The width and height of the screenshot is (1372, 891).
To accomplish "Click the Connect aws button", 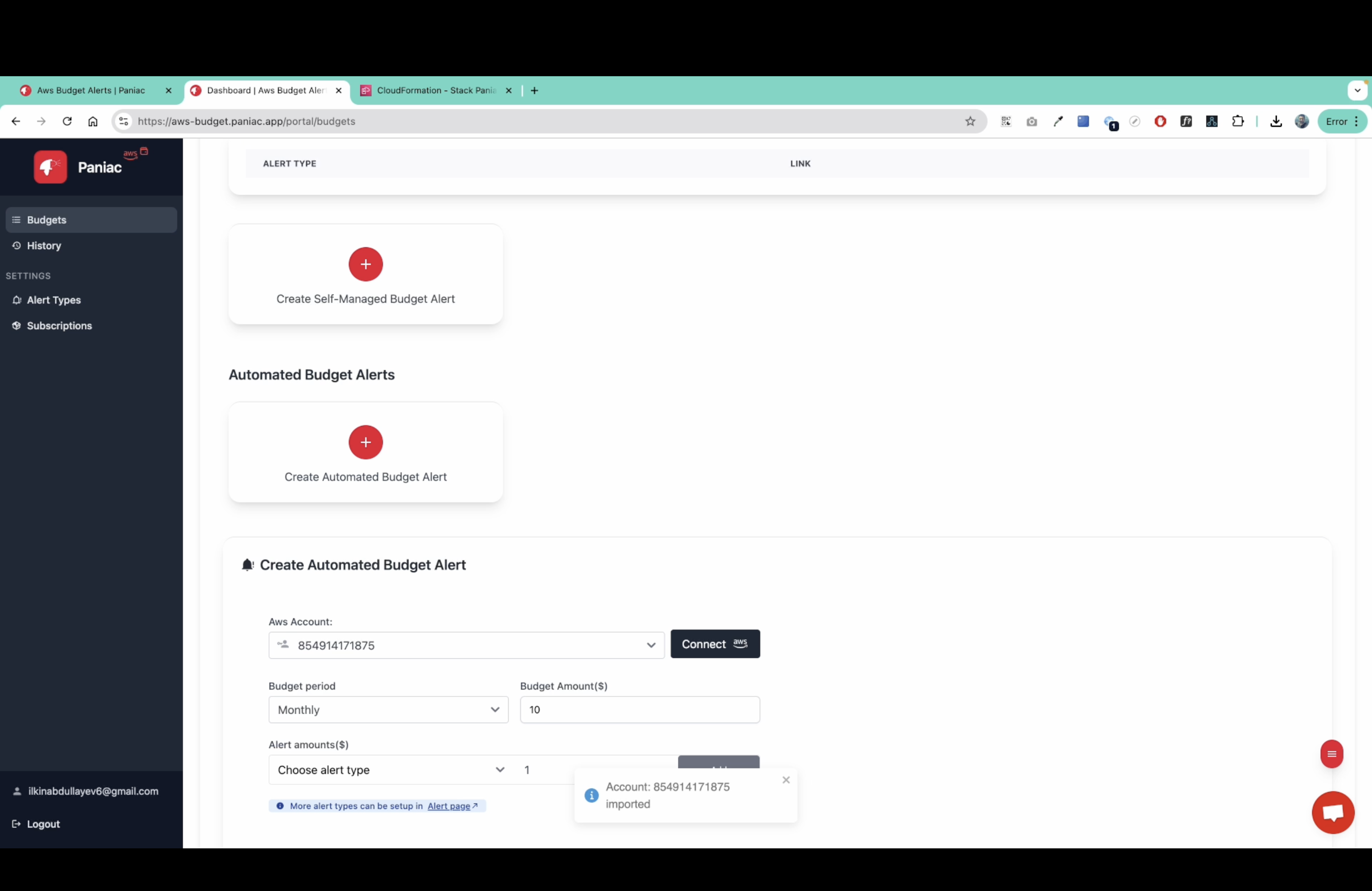I will coord(714,644).
